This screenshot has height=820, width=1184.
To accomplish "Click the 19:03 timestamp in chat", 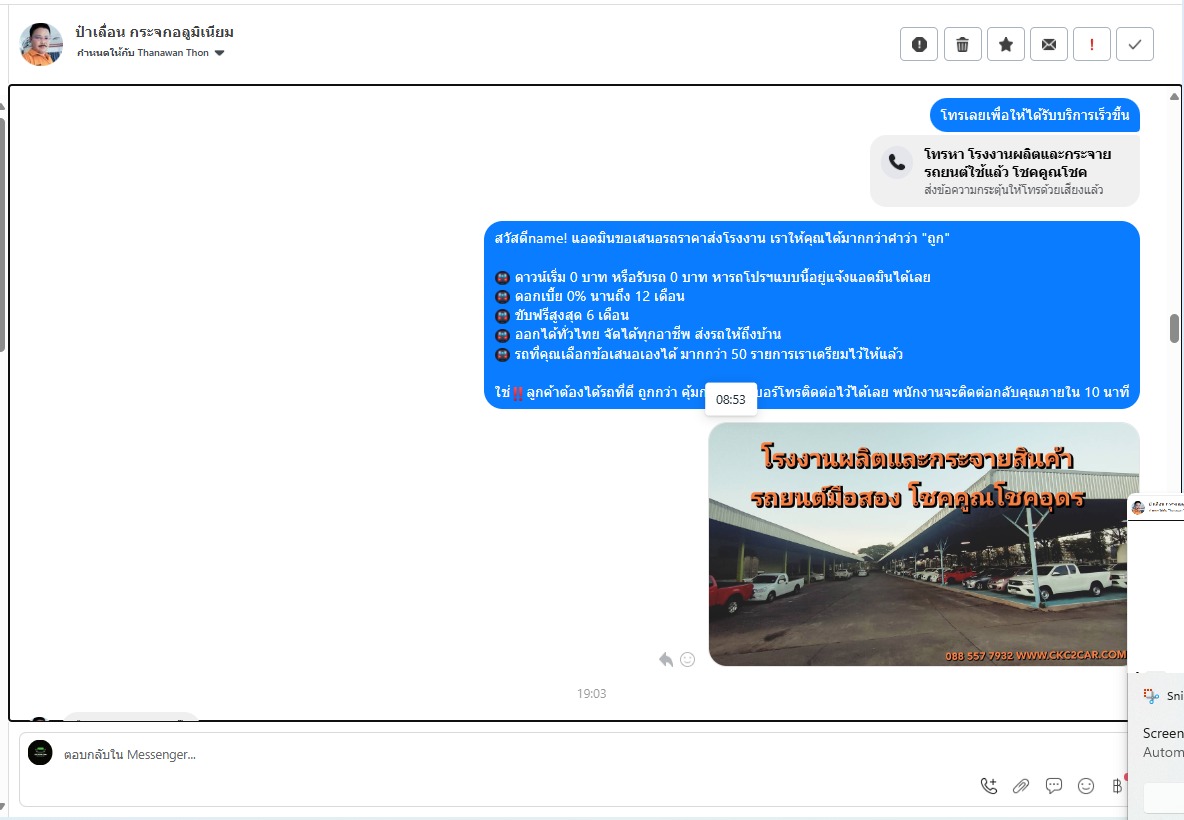I will coord(592,693).
